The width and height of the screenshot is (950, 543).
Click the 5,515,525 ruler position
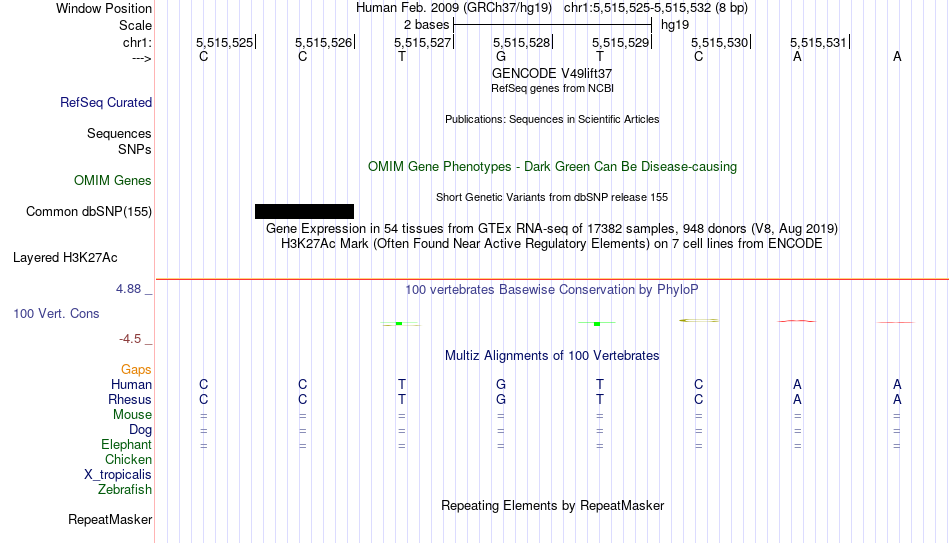coord(224,42)
